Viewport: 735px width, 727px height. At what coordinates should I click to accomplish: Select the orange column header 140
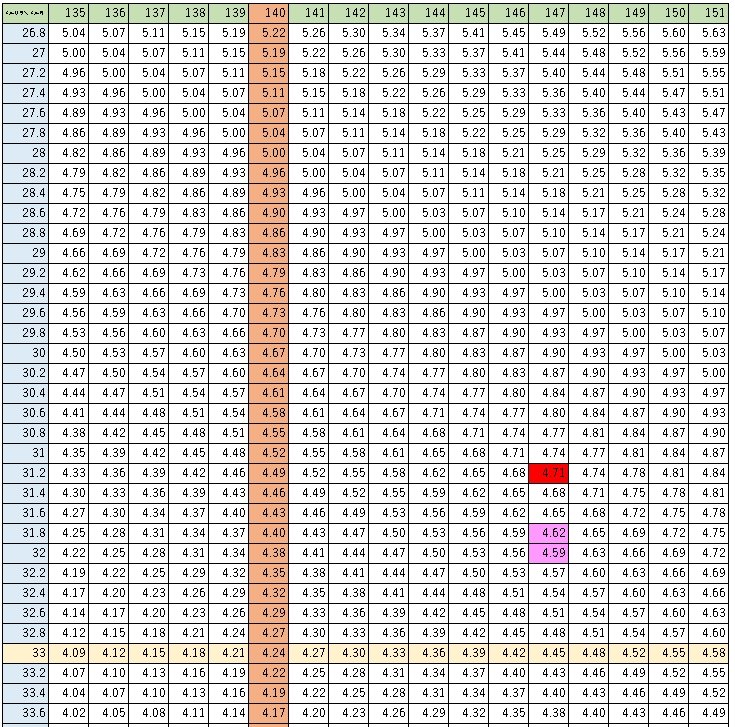[x=269, y=13]
